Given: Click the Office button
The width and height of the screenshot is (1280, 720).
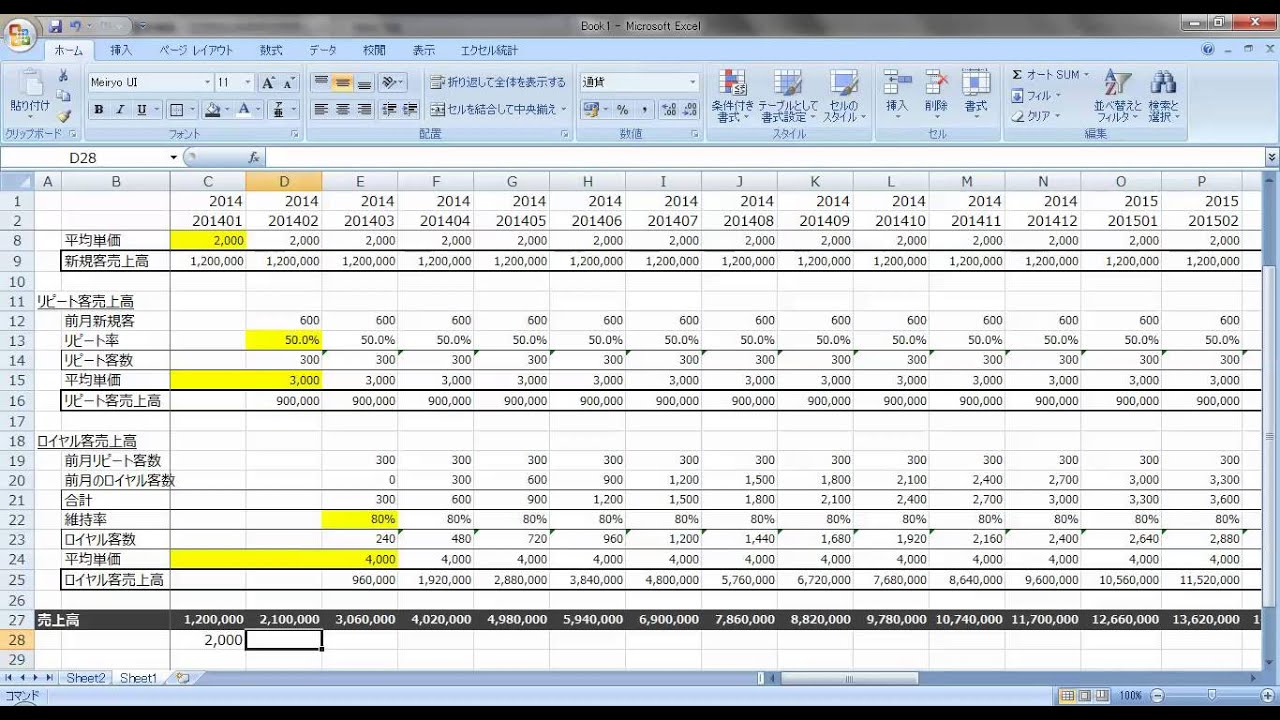Looking at the screenshot, I should [x=20, y=37].
